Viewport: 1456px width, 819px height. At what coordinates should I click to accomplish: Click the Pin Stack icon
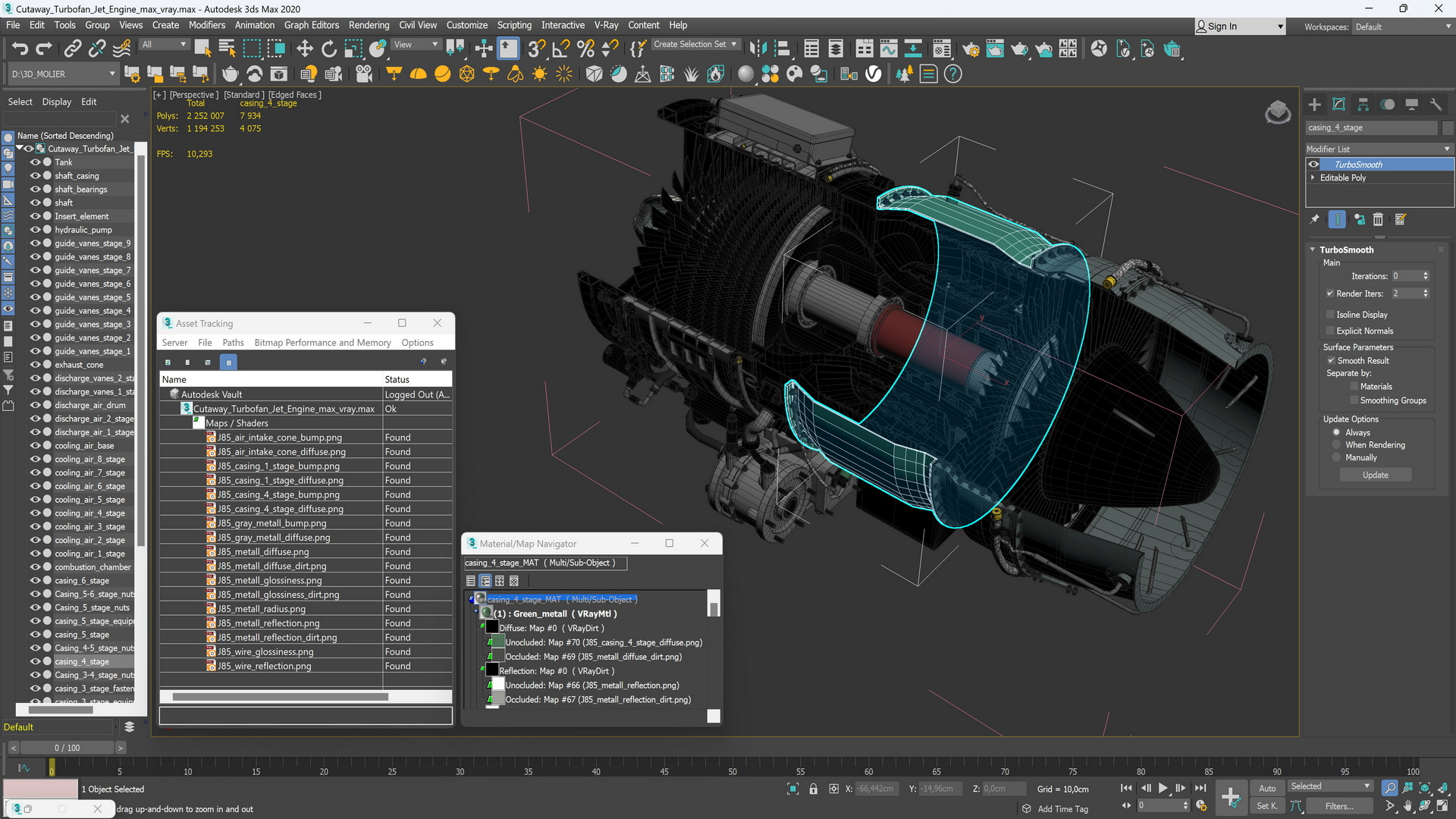[x=1315, y=219]
